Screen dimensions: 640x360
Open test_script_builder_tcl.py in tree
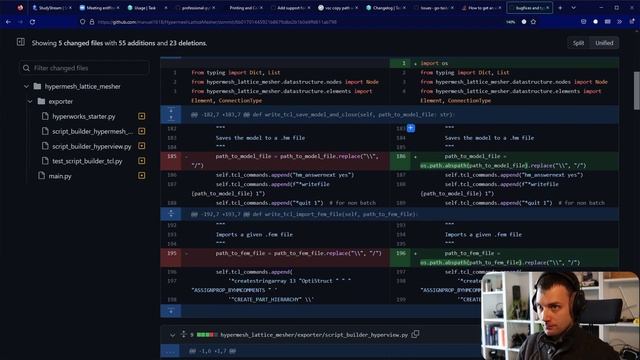point(87,161)
